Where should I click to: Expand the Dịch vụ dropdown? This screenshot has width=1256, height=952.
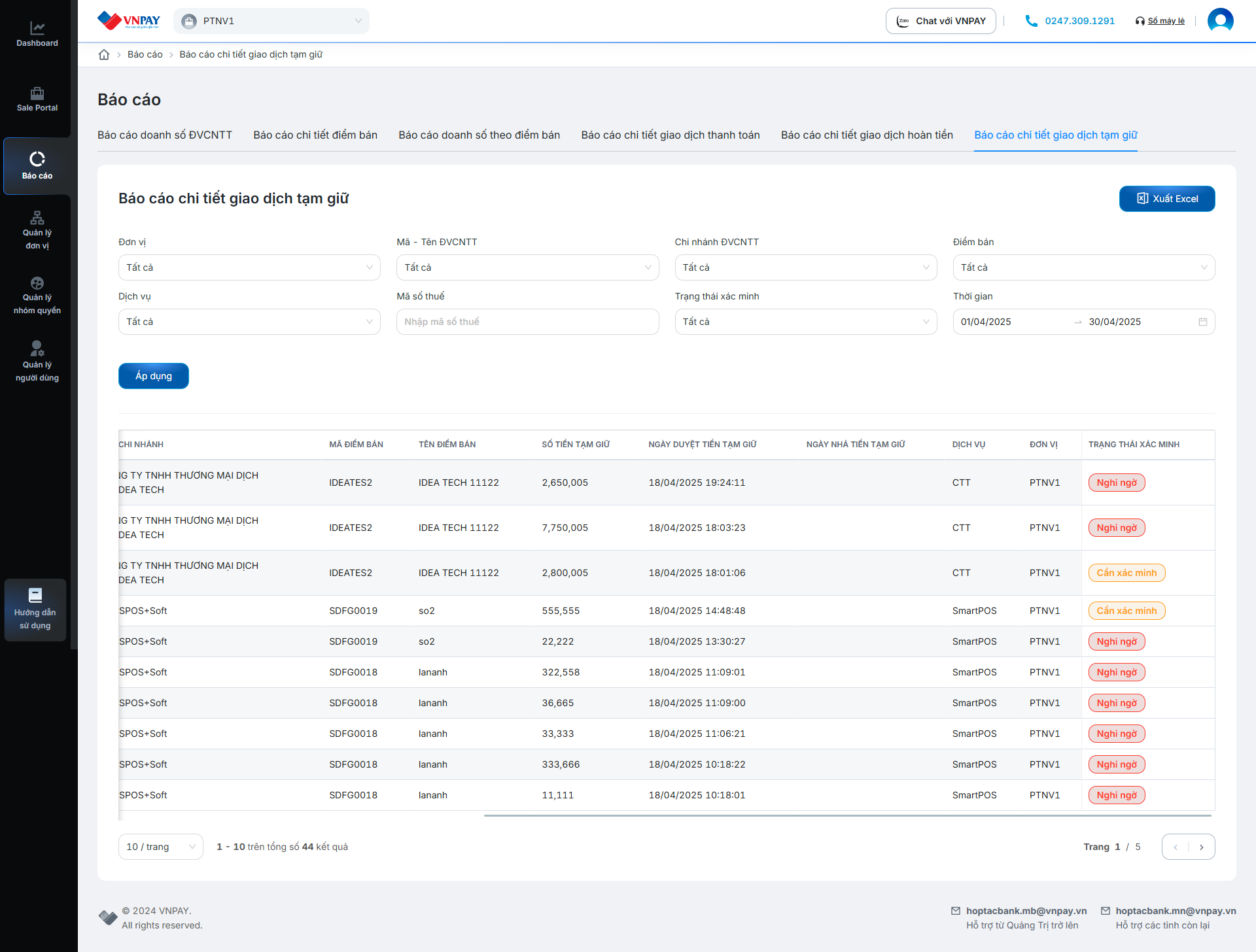coord(249,322)
